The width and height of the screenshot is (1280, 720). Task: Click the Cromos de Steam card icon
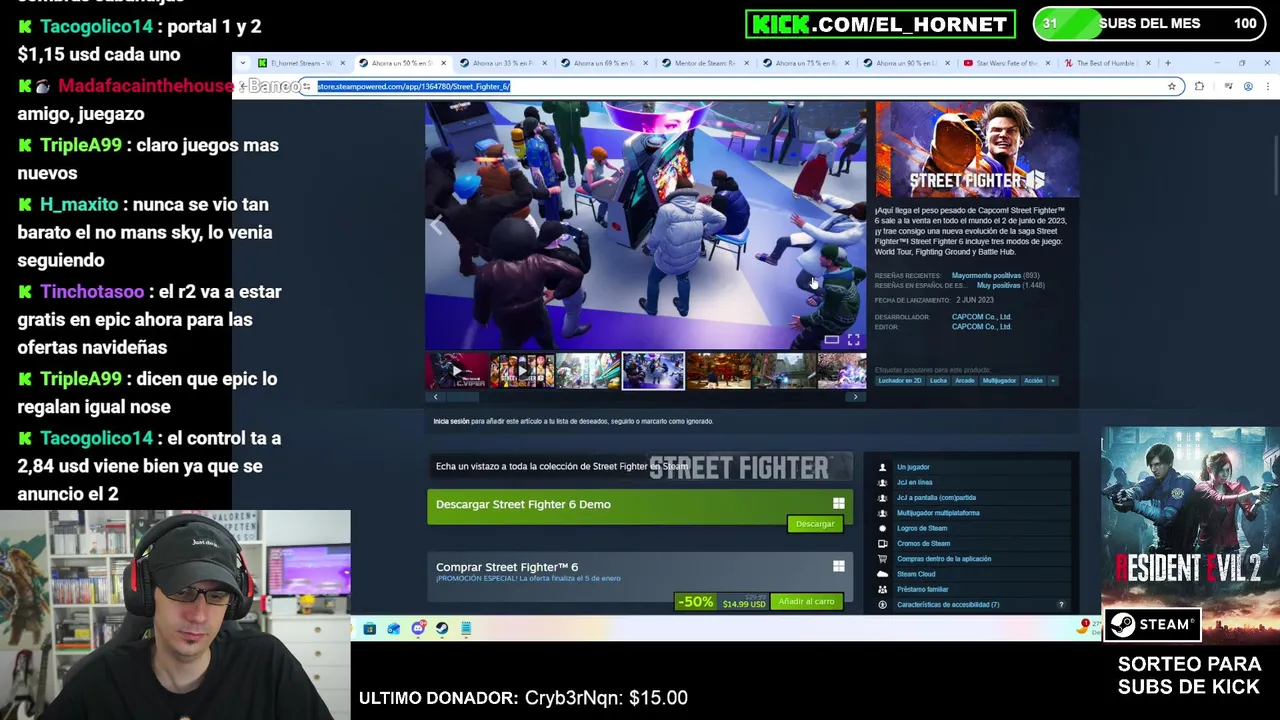coord(882,543)
